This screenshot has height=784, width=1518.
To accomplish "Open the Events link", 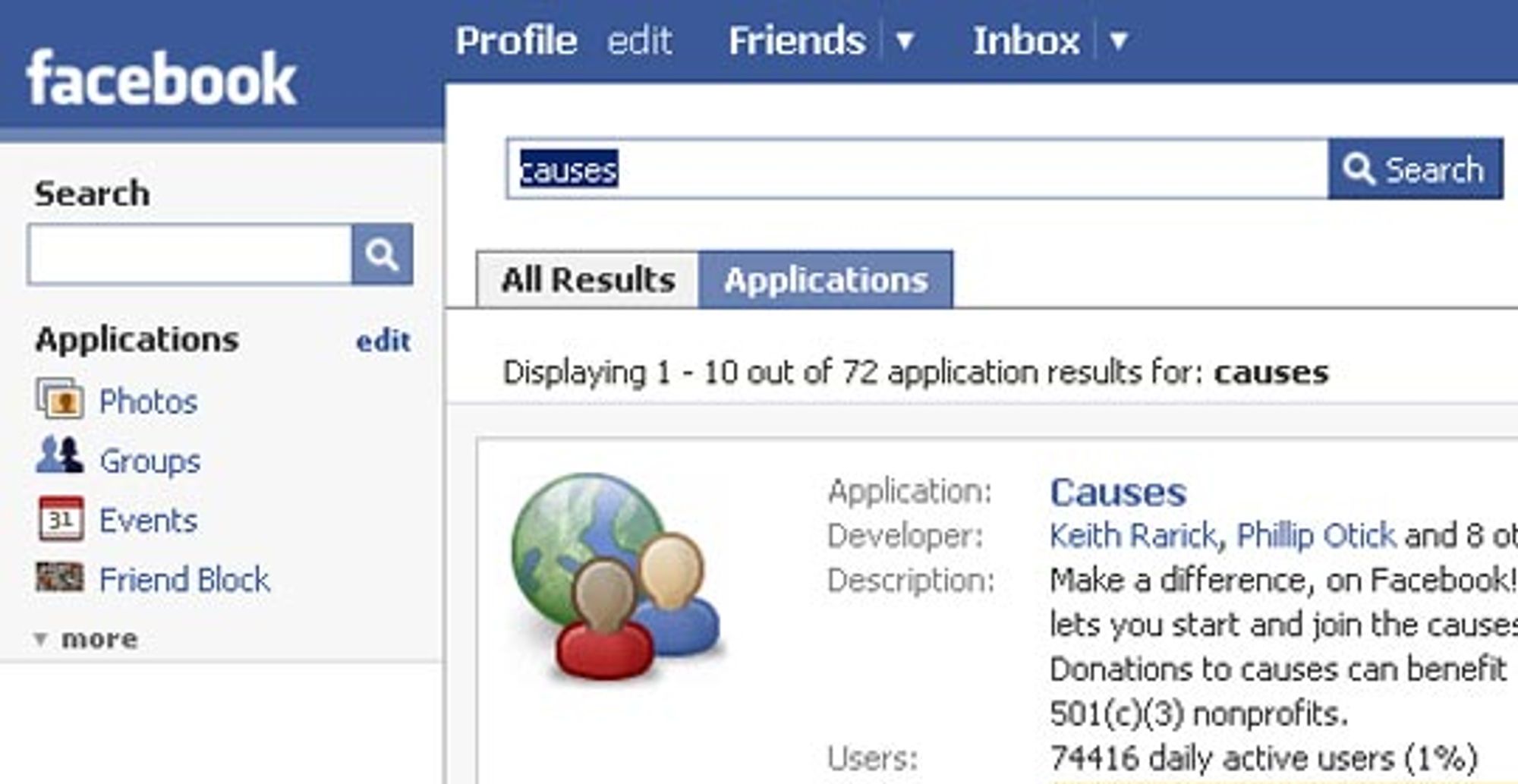I will [x=148, y=521].
